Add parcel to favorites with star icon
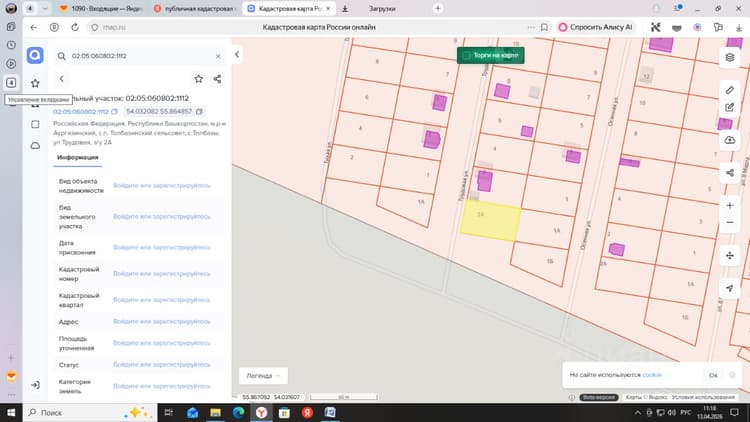Image resolution: width=750 pixels, height=422 pixels. pyautogui.click(x=199, y=79)
